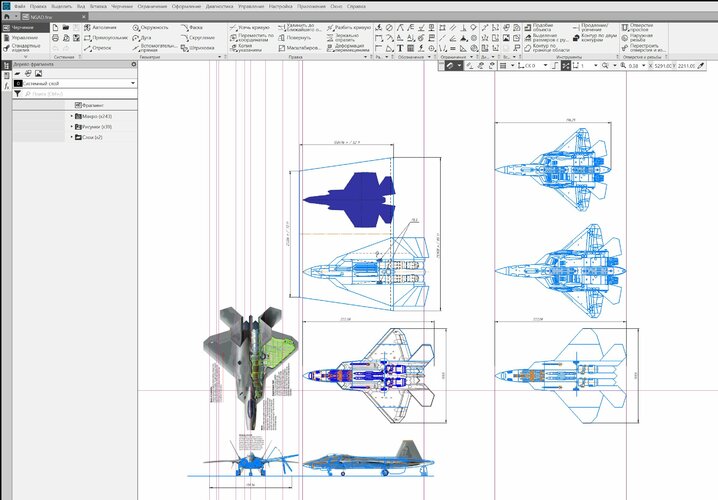The height and width of the screenshot is (500, 718).
Task: Click the Подобие объекта tool
Action: 539,27
